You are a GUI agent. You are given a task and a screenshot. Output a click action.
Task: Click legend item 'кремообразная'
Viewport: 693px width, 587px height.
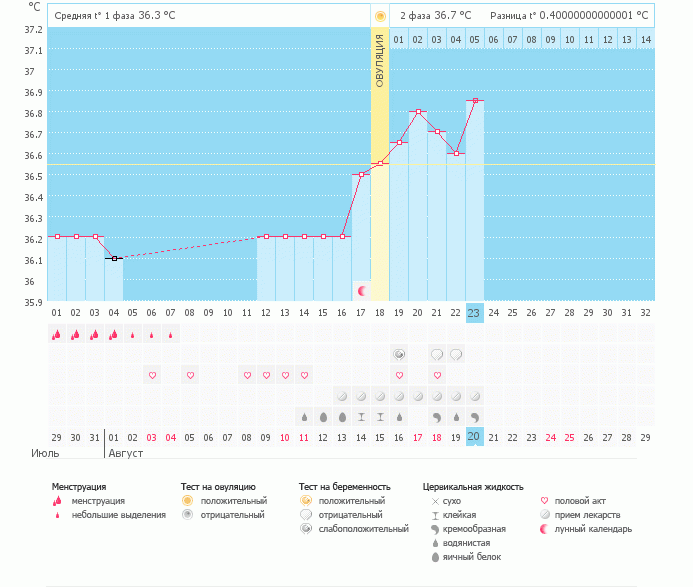coord(474,529)
